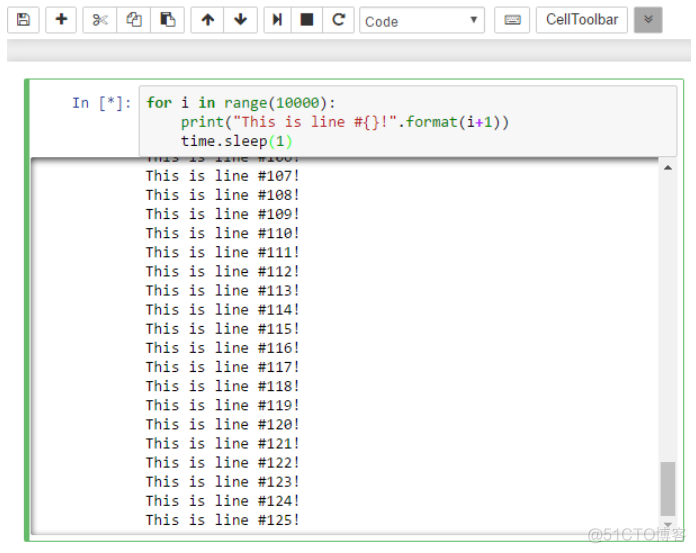Click output text 'This is line #124!'
This screenshot has height=553, width=696.
[223, 501]
